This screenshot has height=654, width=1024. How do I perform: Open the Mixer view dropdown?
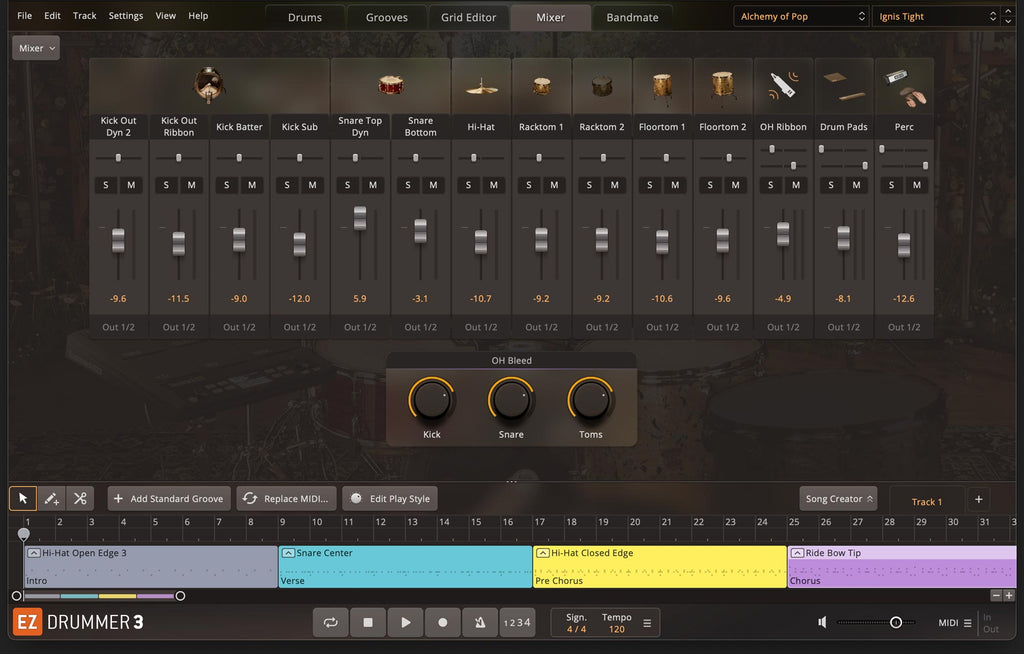coord(36,48)
